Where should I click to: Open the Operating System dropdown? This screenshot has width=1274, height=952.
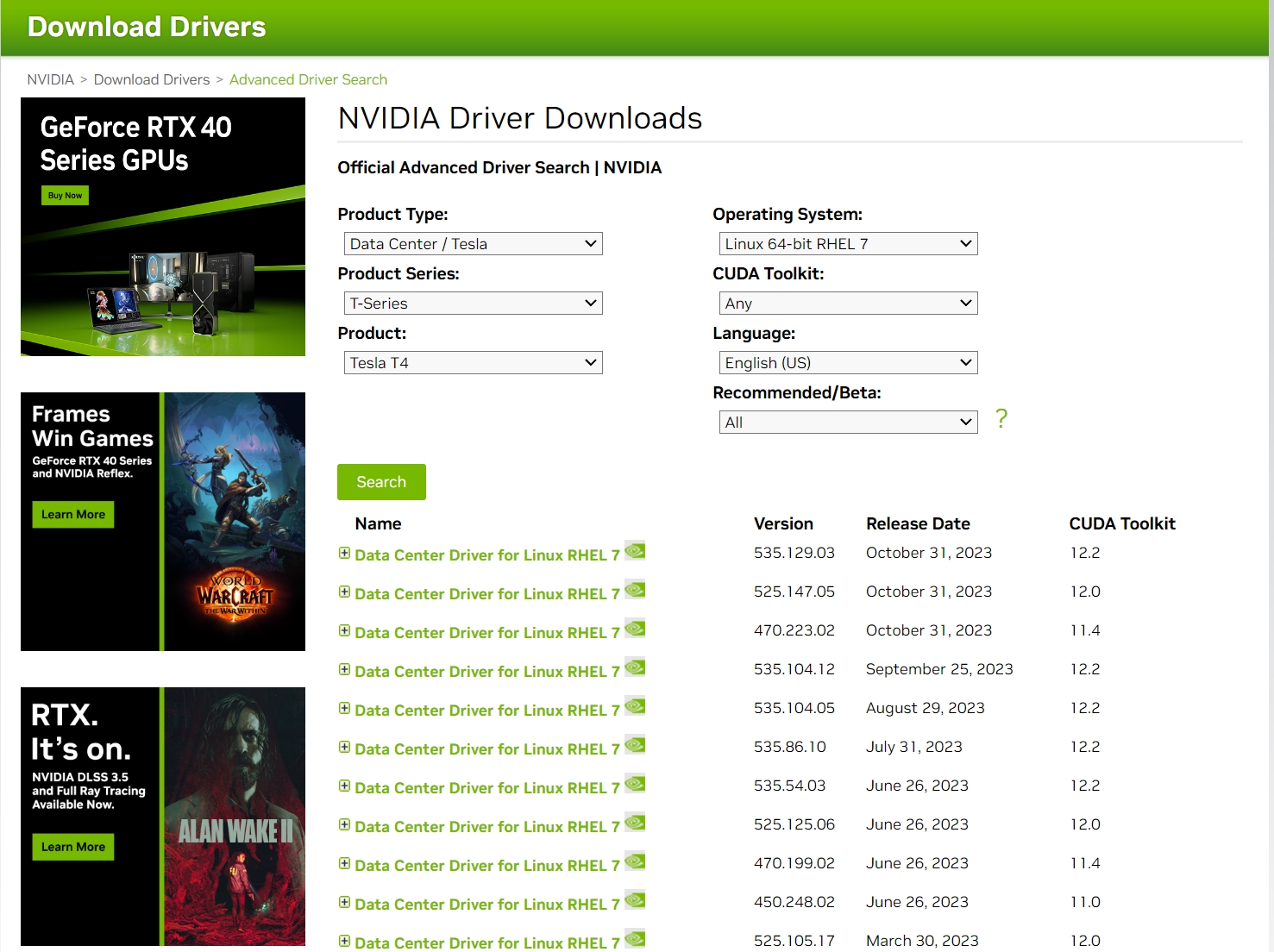point(848,244)
